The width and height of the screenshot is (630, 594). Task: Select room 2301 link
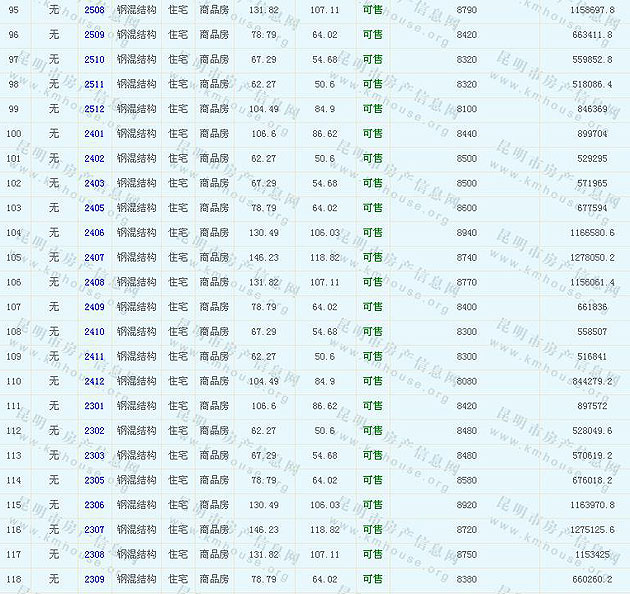tap(94, 406)
